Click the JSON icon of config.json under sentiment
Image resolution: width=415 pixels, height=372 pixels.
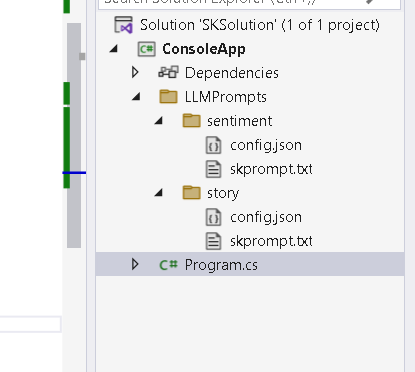click(213, 145)
